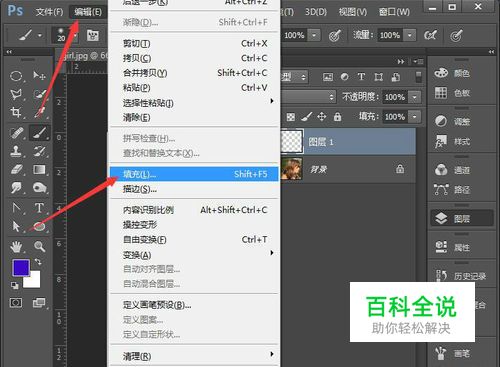Filter layers by type (T) icon

point(361,77)
